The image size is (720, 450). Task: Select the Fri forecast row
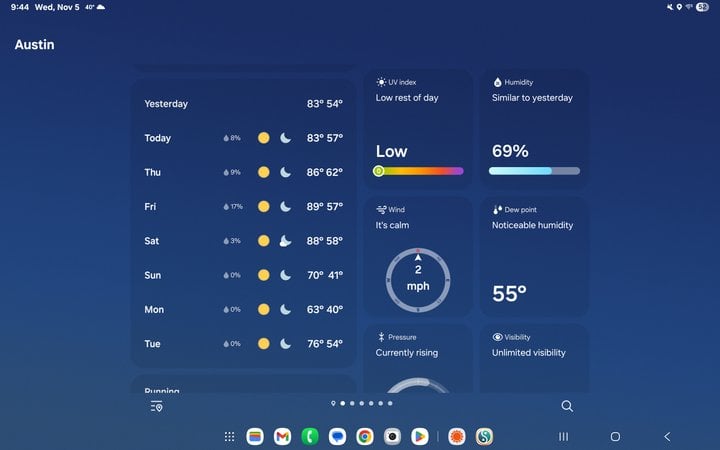[x=243, y=207]
